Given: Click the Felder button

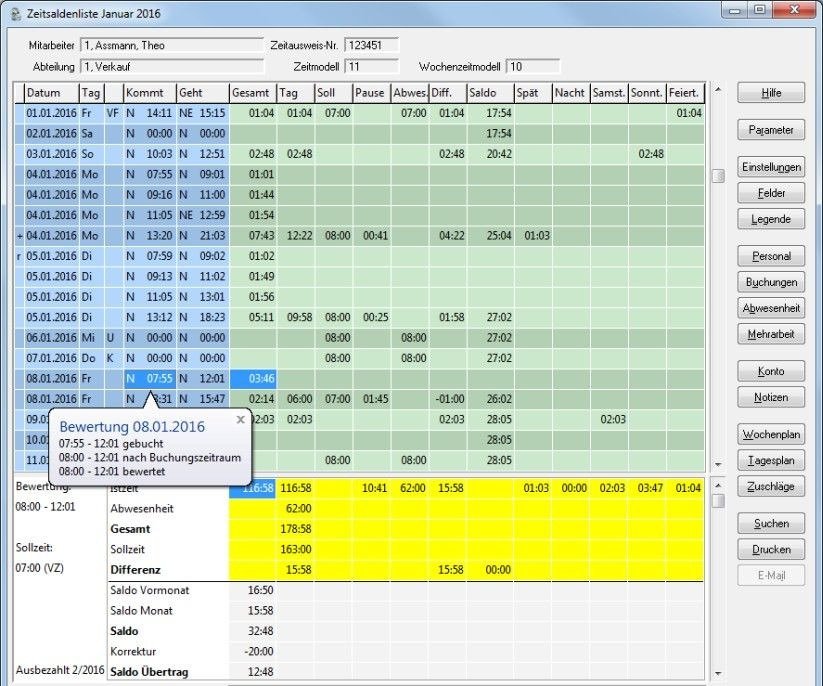Looking at the screenshot, I should [771, 193].
